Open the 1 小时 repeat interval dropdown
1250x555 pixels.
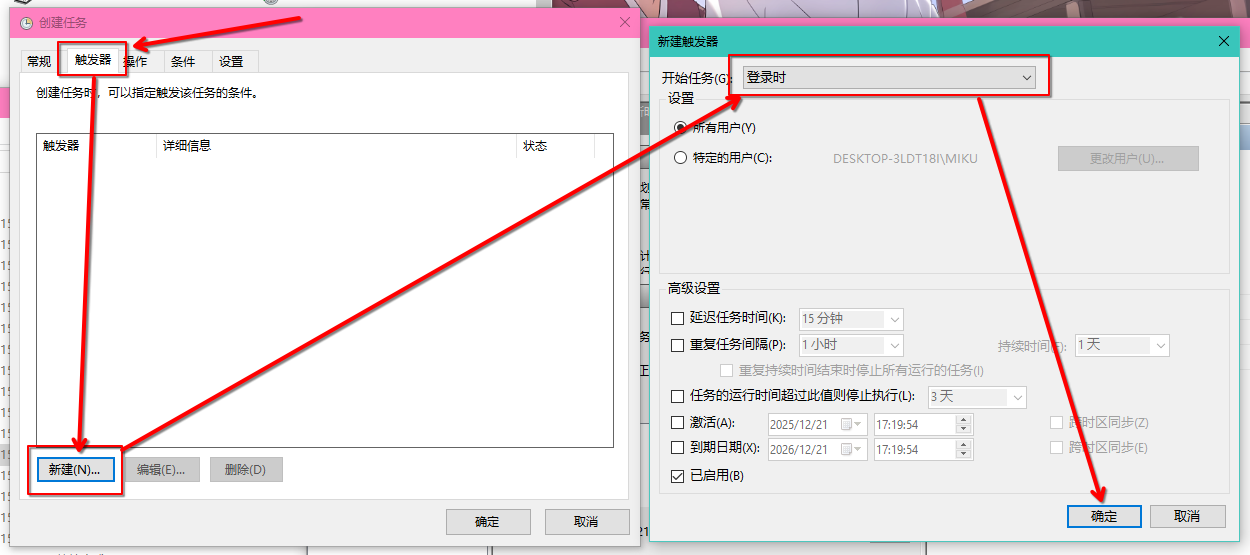point(851,345)
